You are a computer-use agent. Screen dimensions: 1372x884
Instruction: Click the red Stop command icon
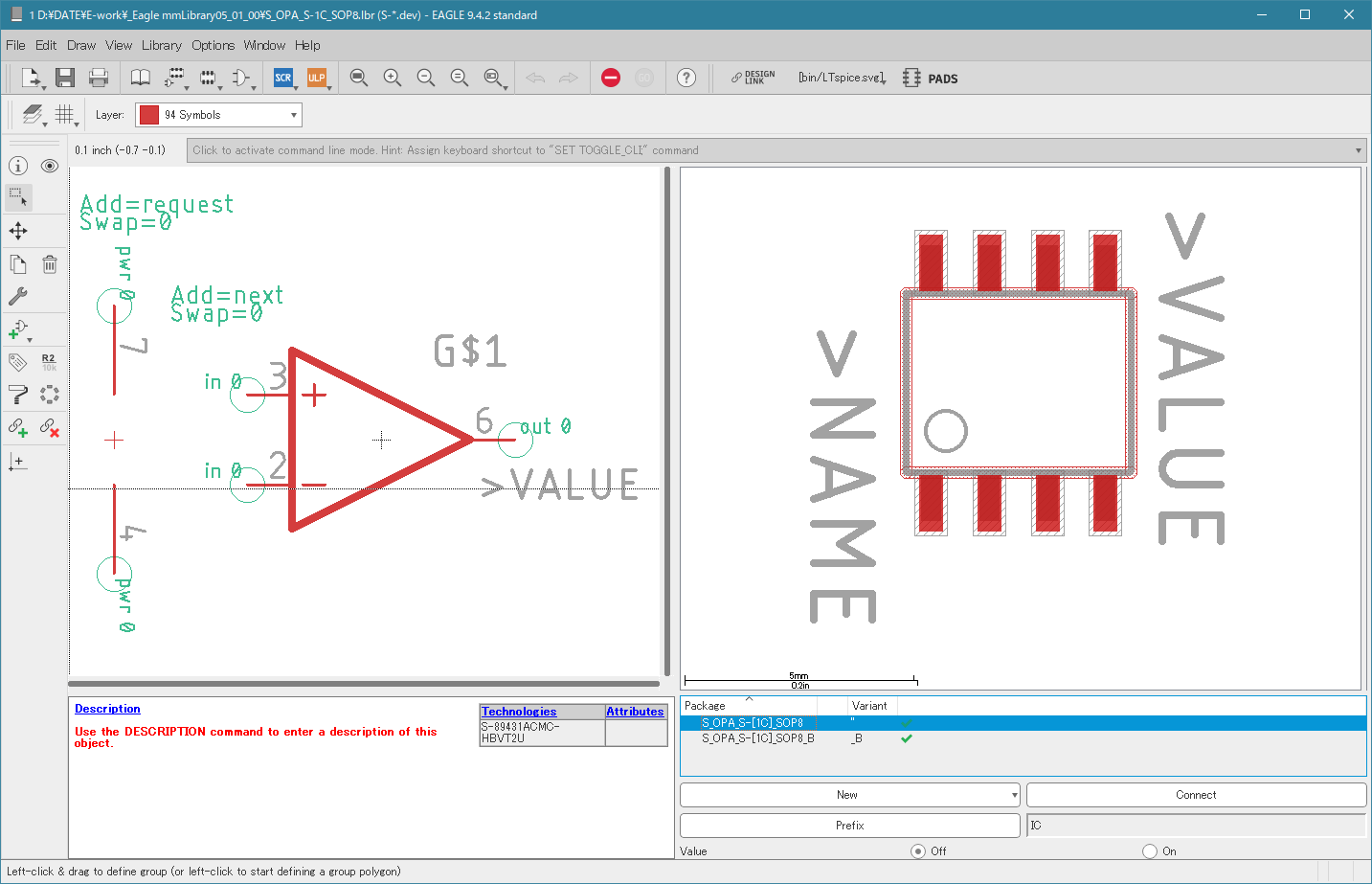click(611, 78)
